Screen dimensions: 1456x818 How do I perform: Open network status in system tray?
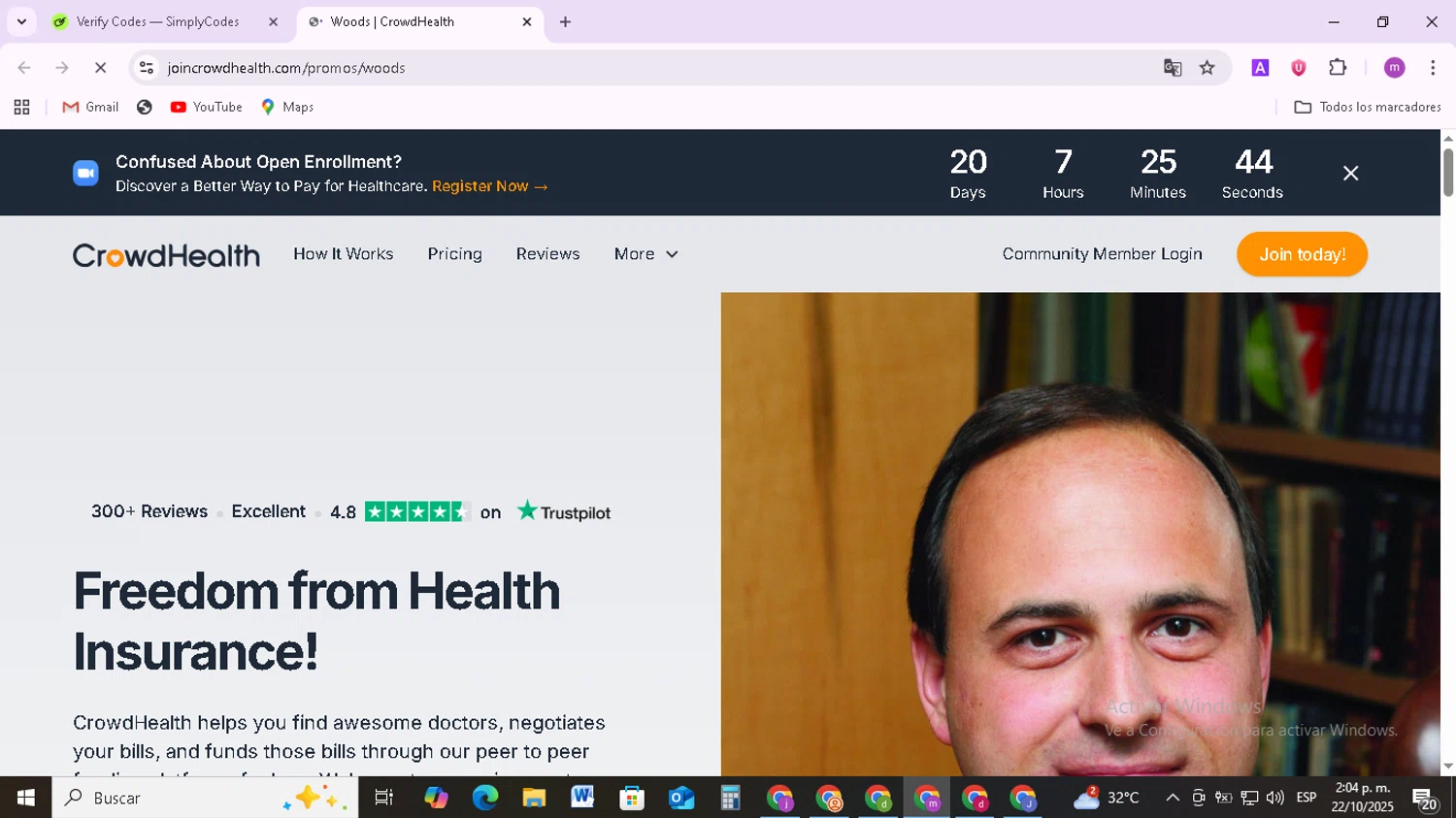click(1249, 798)
